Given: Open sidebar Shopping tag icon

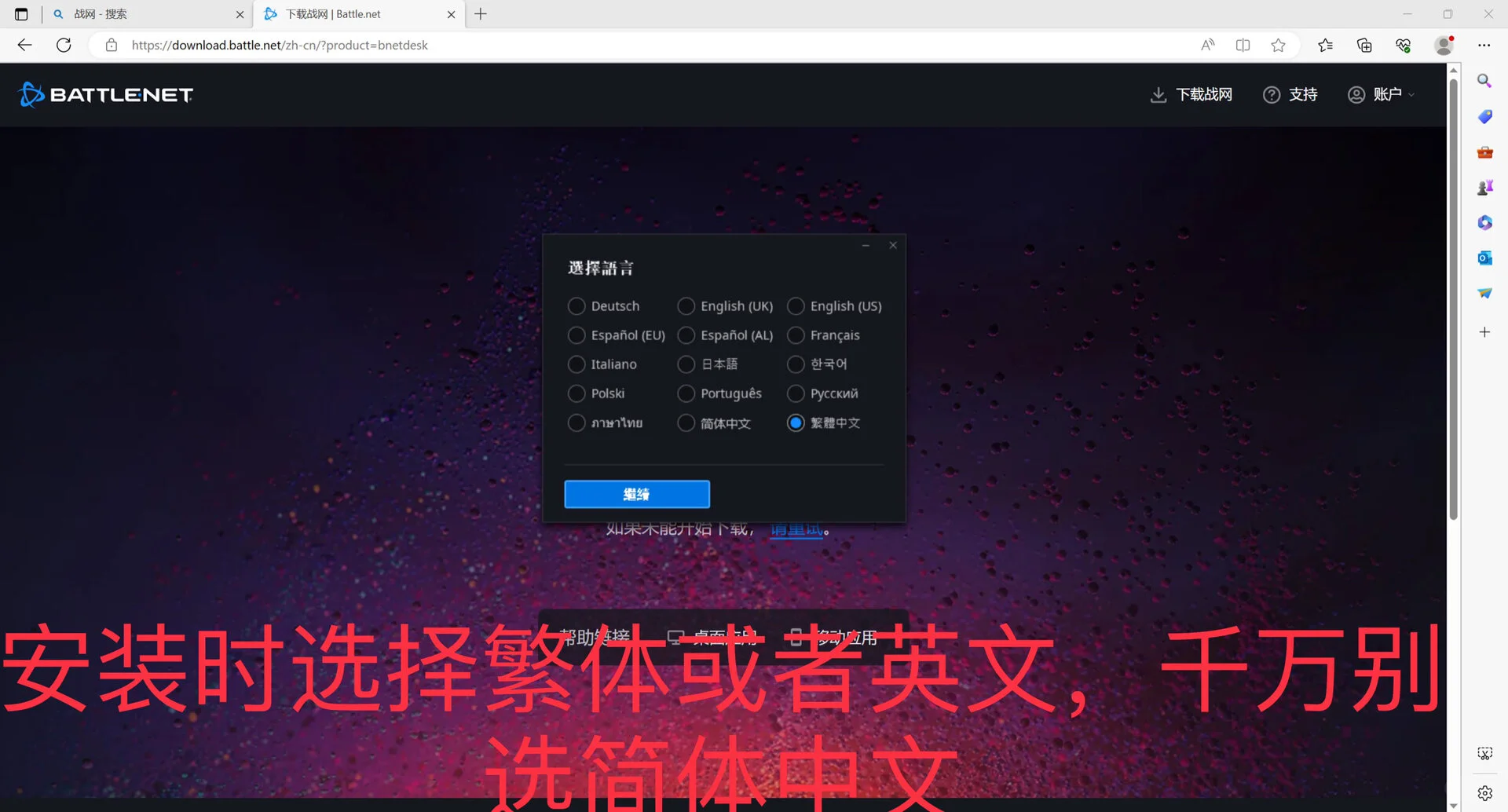Looking at the screenshot, I should pos(1484,116).
